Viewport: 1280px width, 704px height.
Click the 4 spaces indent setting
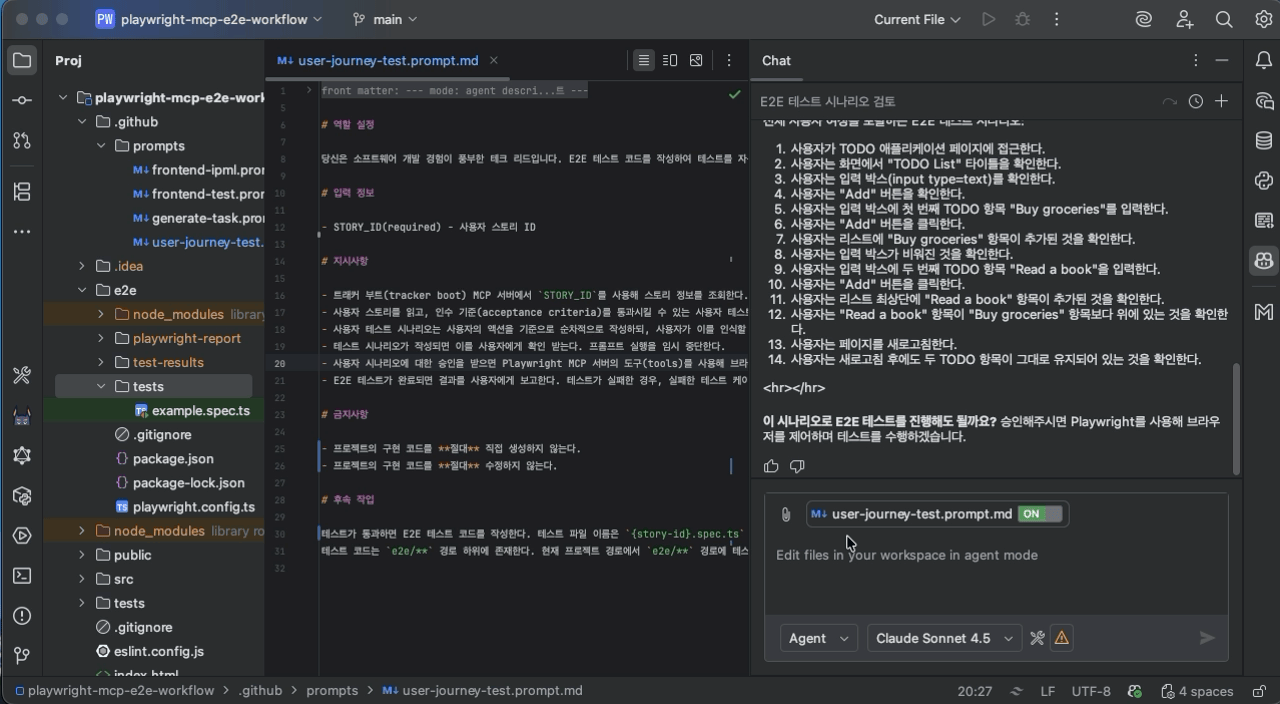point(1197,691)
